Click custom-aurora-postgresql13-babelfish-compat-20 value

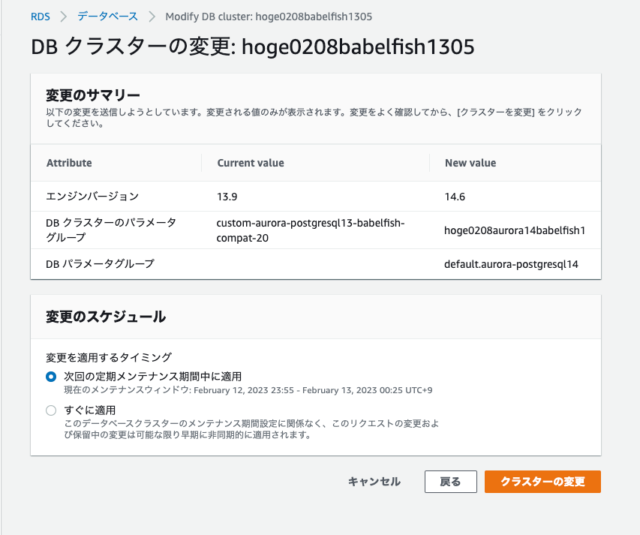pos(310,230)
